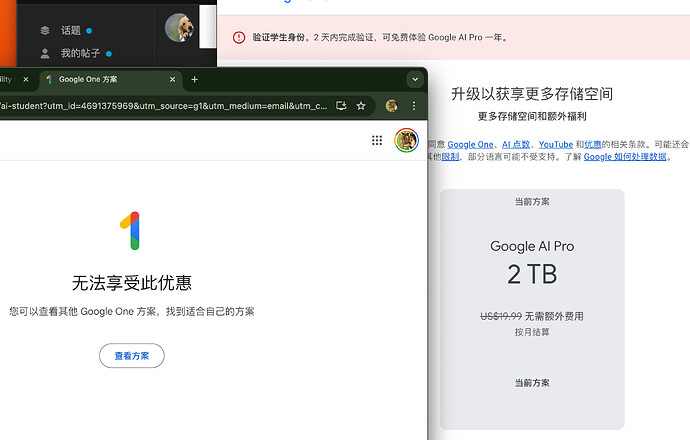The image size is (690, 440).
Task: Click the Google One logo
Action: (131, 231)
